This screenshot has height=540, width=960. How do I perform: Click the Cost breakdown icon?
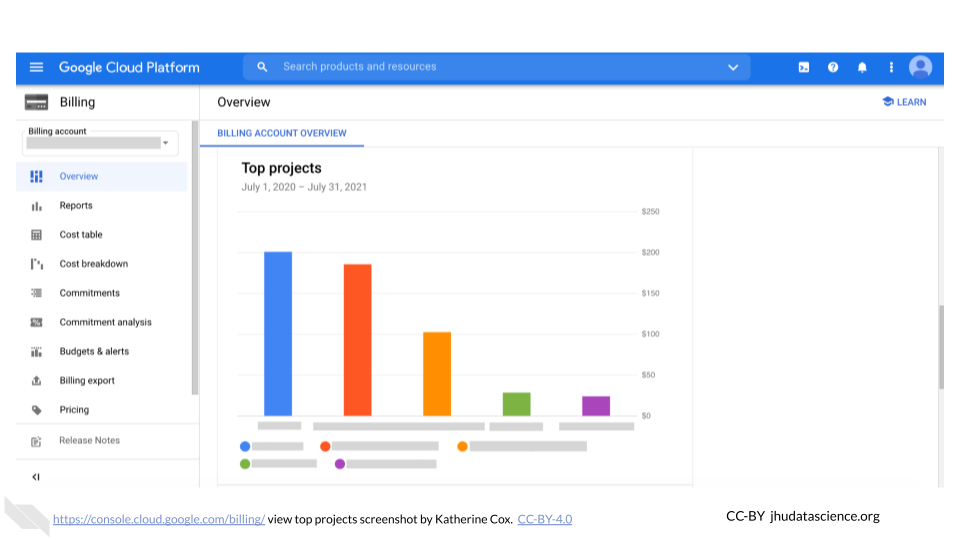pyautogui.click(x=36, y=264)
